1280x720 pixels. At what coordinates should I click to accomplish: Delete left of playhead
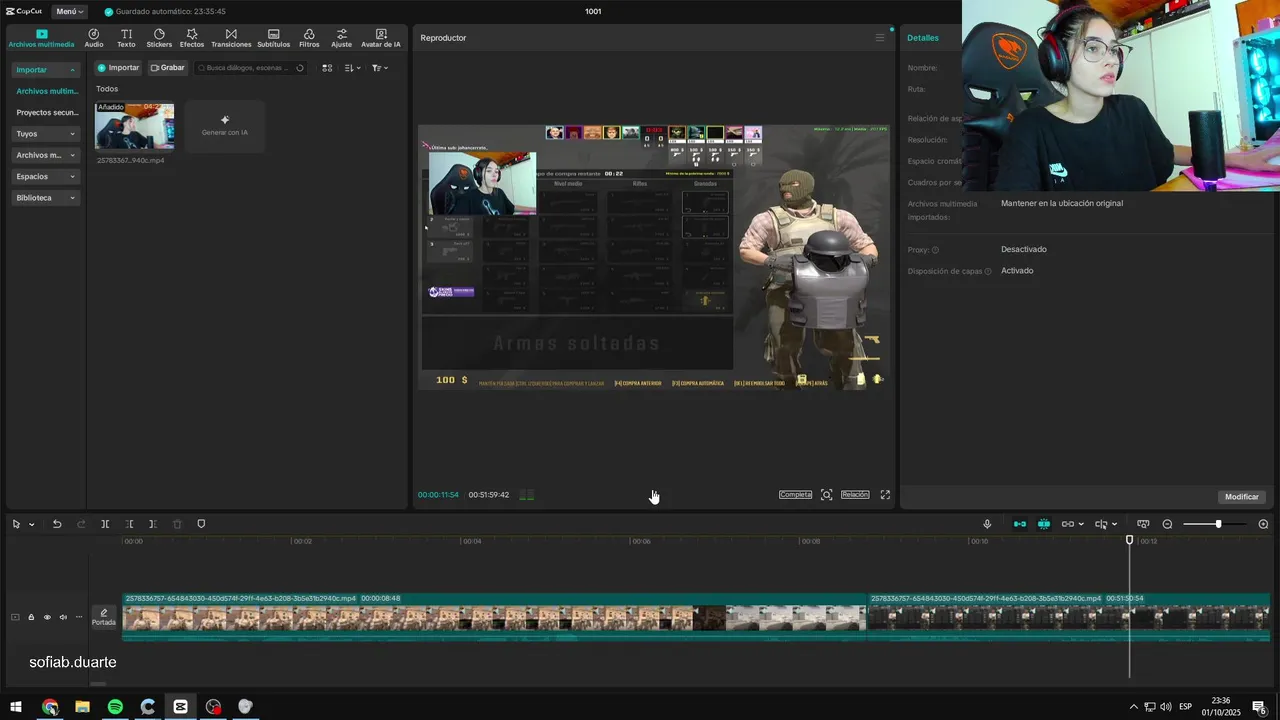[129, 524]
